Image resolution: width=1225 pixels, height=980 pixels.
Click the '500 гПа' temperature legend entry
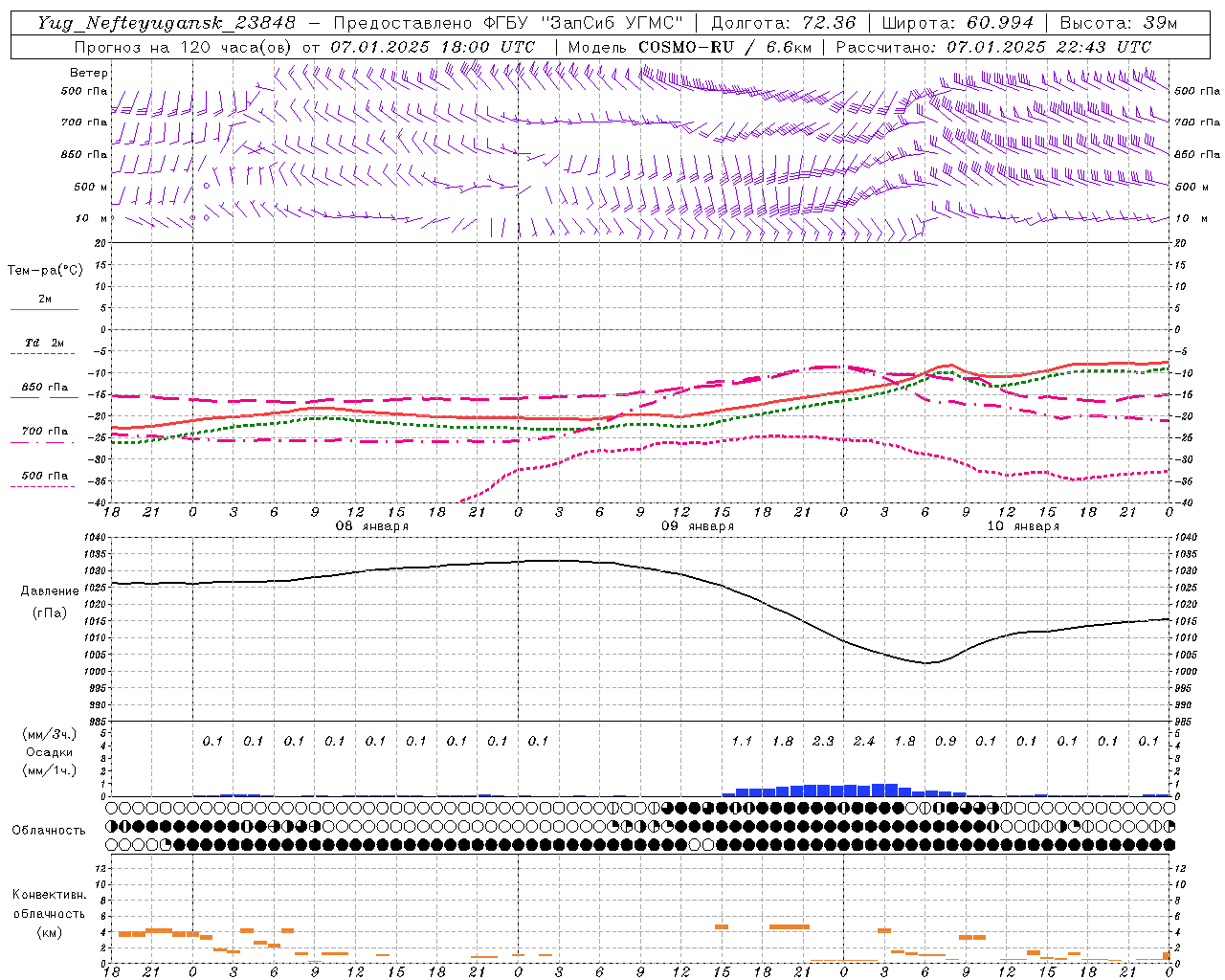coord(45,476)
